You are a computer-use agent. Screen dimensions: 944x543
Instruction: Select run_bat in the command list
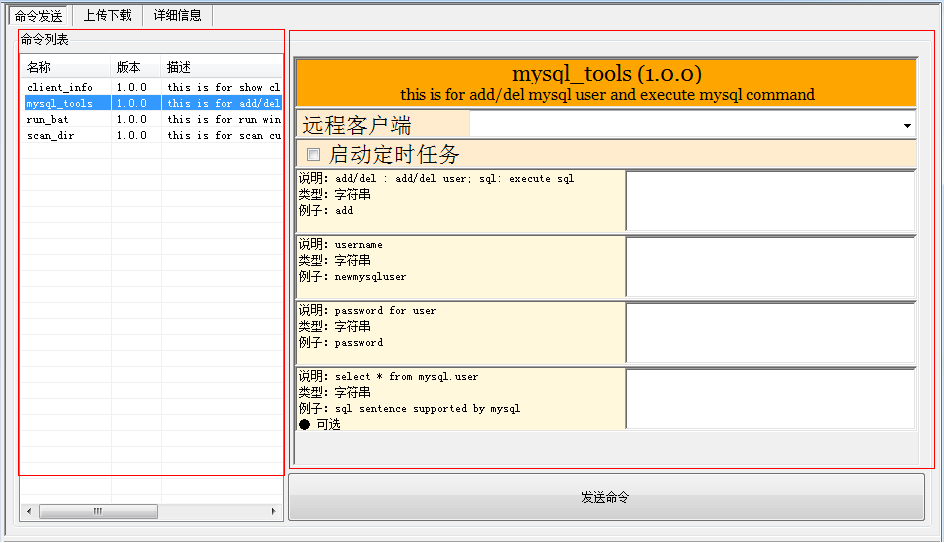48,119
